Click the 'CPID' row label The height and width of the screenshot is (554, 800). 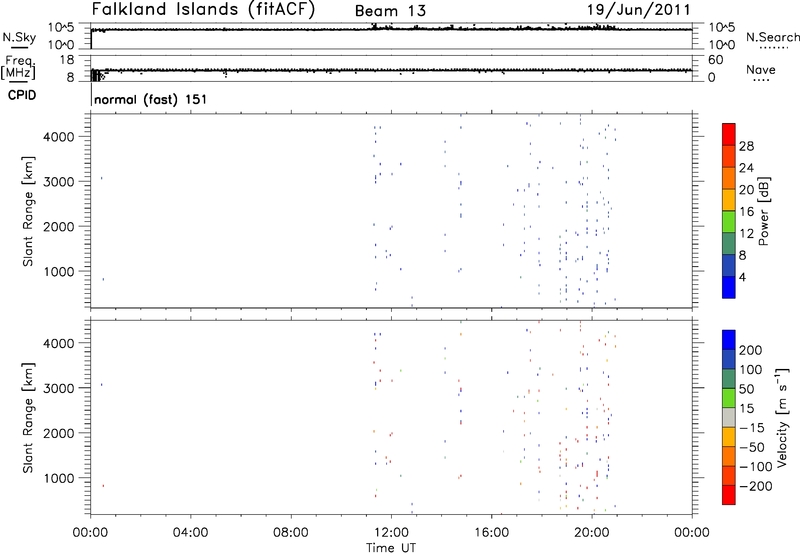pyautogui.click(x=22, y=95)
